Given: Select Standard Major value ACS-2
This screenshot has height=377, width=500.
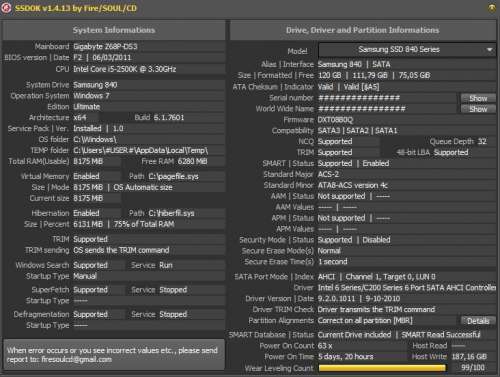Looking at the screenshot, I should [x=328, y=174].
